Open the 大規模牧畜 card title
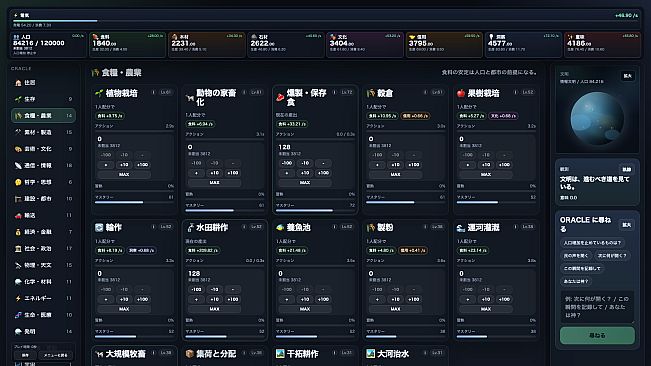 pos(125,354)
